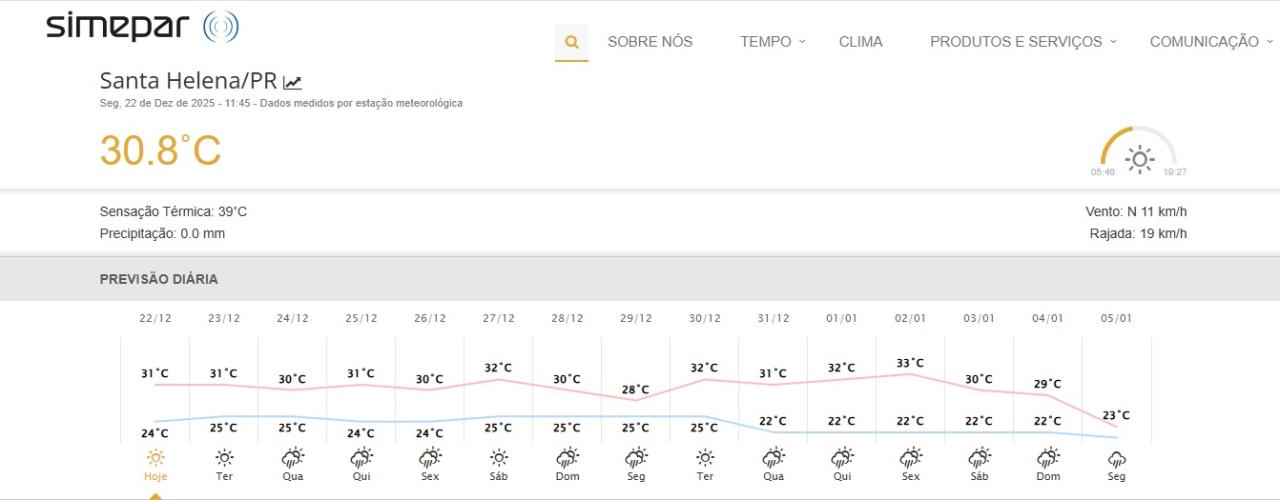Click the sunrise-sunset sun arc icon
The width and height of the screenshot is (1280, 500).
pos(1139,150)
